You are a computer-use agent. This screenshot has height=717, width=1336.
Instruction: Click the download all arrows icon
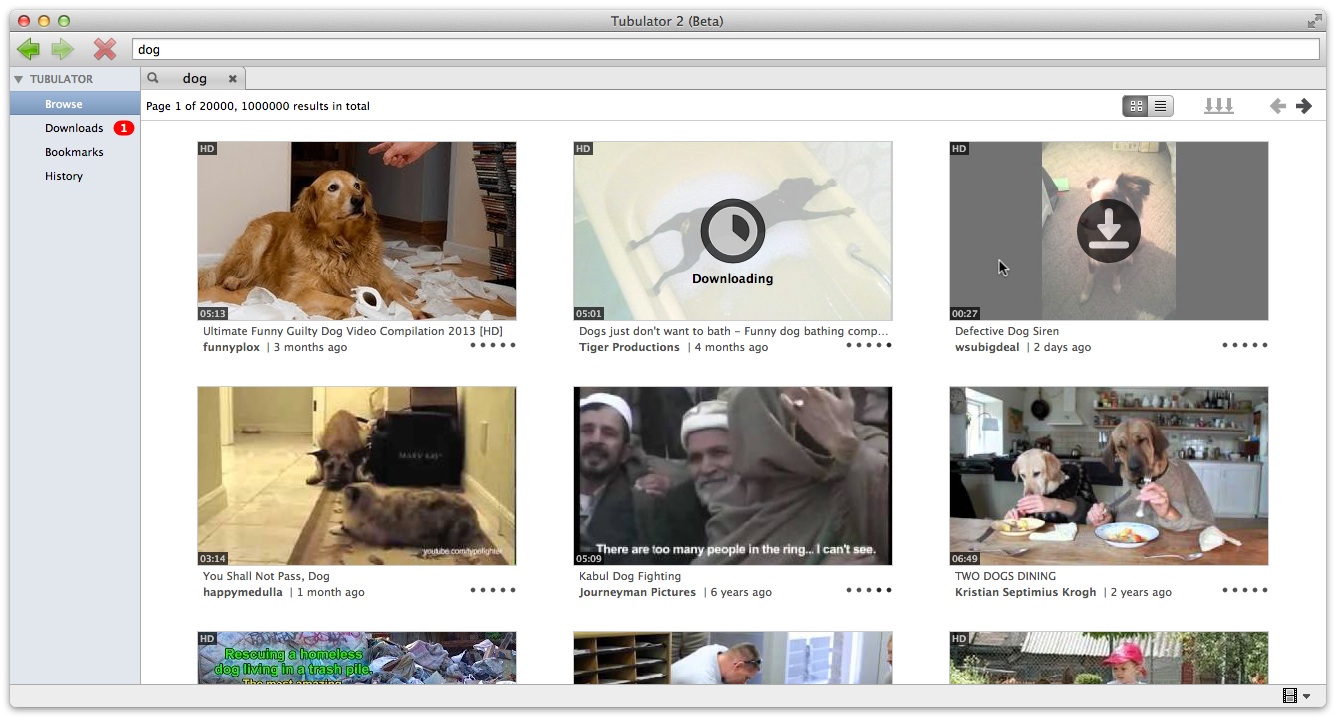click(x=1218, y=105)
